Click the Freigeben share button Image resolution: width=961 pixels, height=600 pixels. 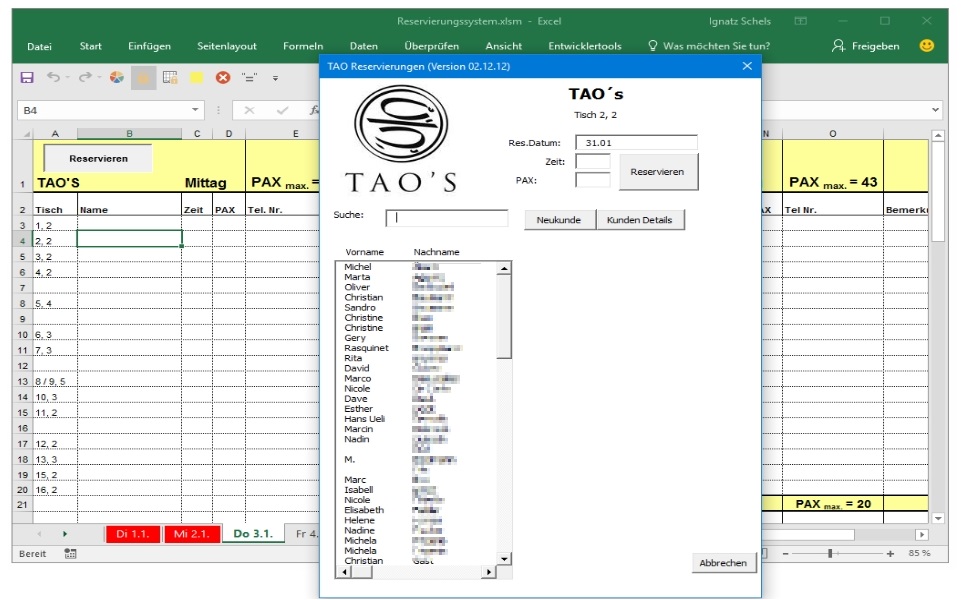tap(865, 46)
